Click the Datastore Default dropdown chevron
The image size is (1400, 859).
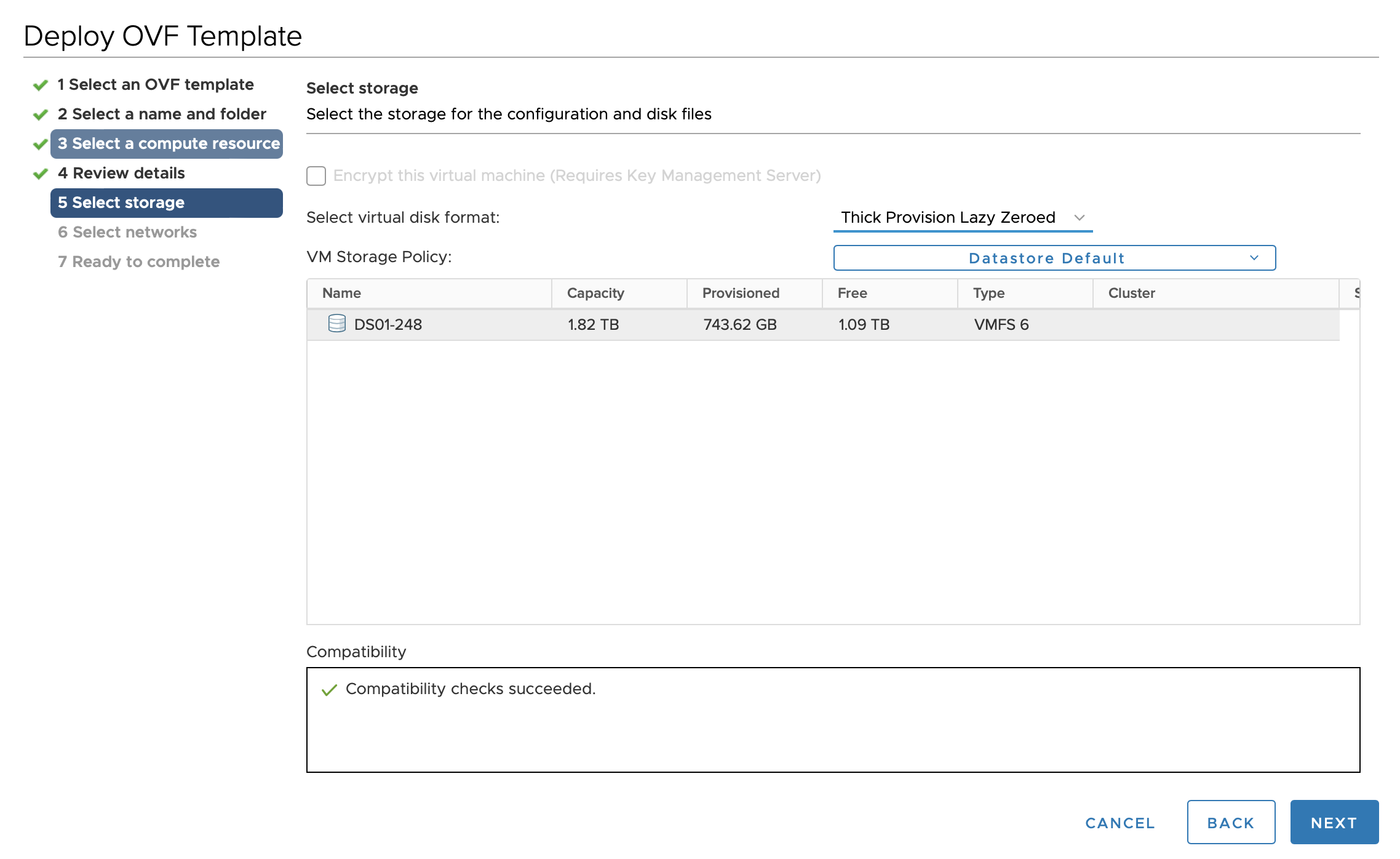click(1254, 258)
